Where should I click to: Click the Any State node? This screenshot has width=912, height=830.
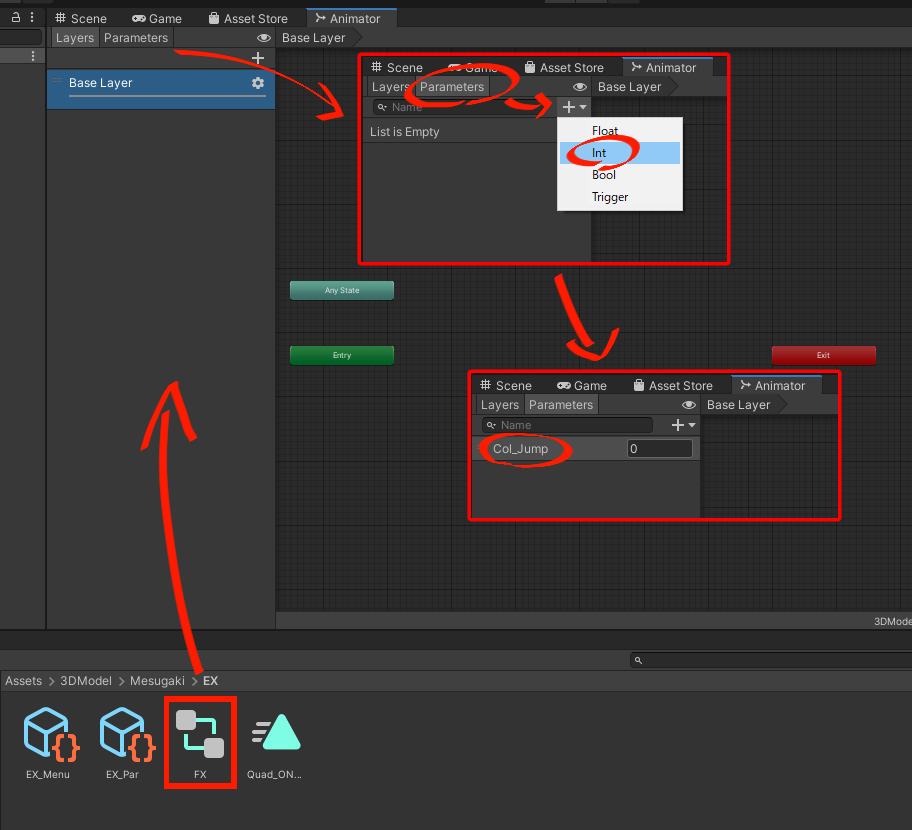pyautogui.click(x=342, y=290)
